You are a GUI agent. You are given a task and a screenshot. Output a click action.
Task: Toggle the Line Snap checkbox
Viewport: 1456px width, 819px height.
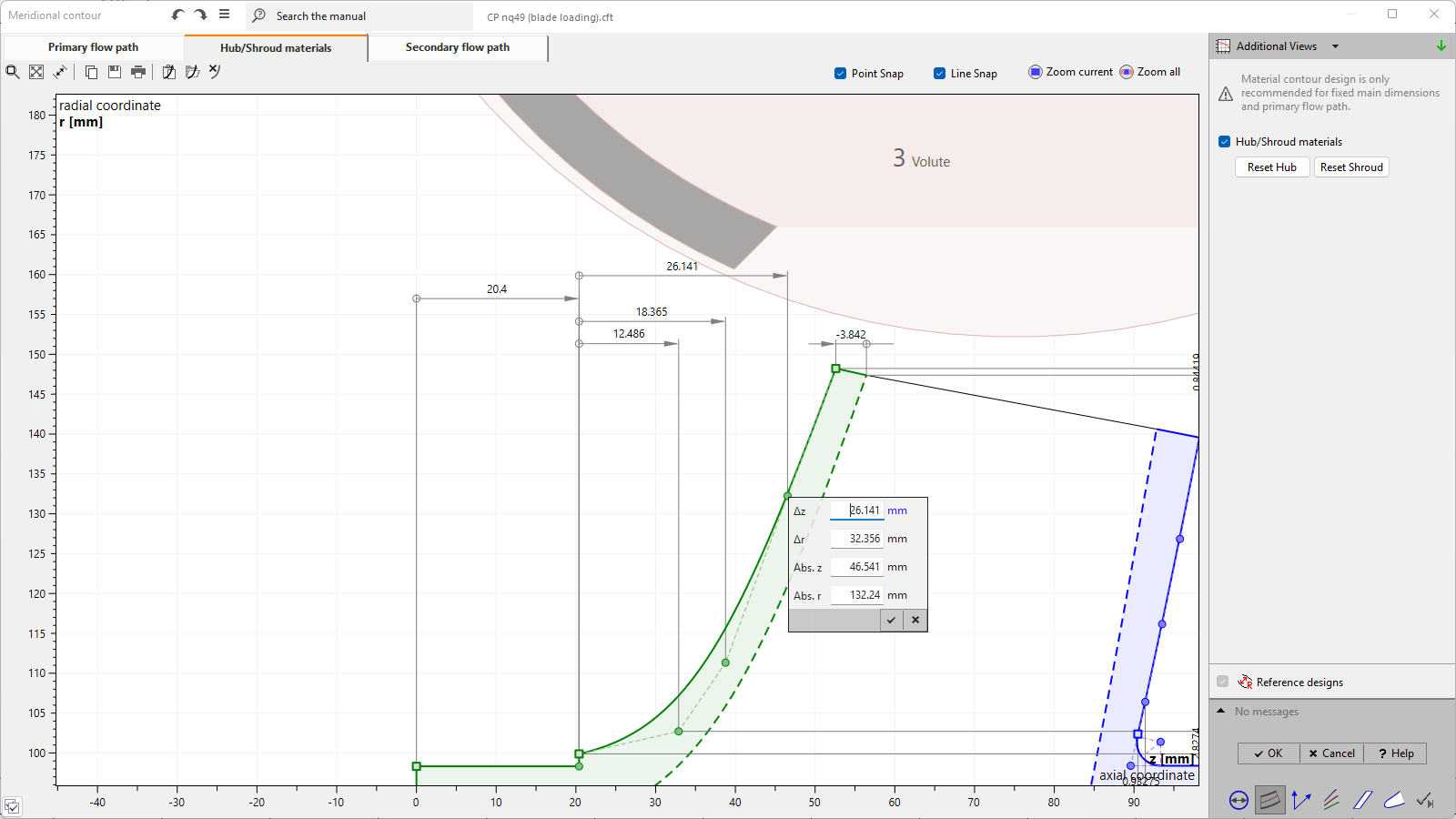coord(939,74)
